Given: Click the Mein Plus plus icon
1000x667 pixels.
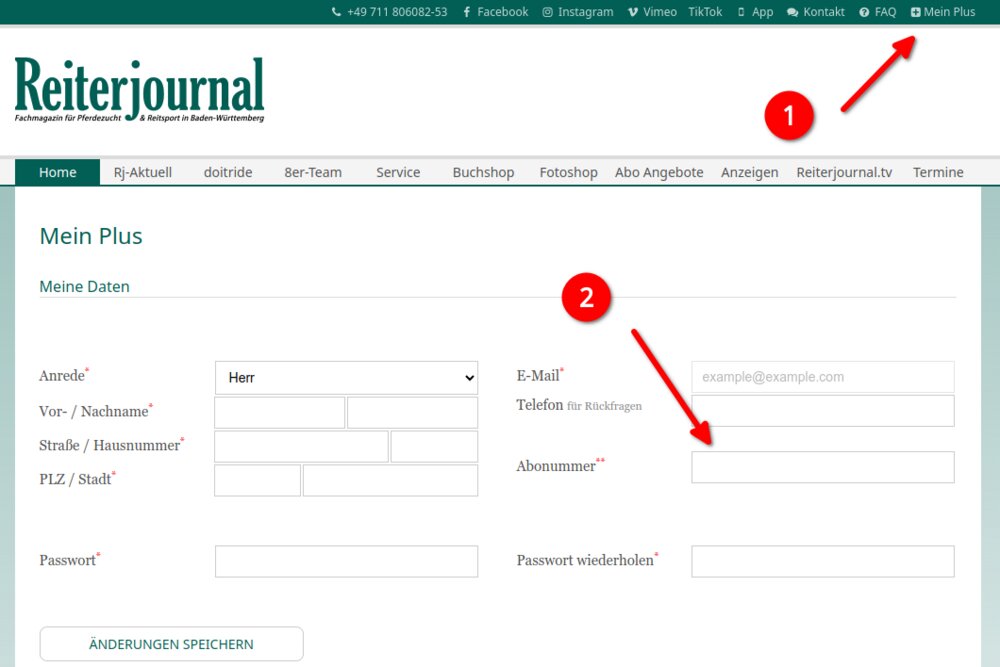Looking at the screenshot, I should [x=916, y=12].
